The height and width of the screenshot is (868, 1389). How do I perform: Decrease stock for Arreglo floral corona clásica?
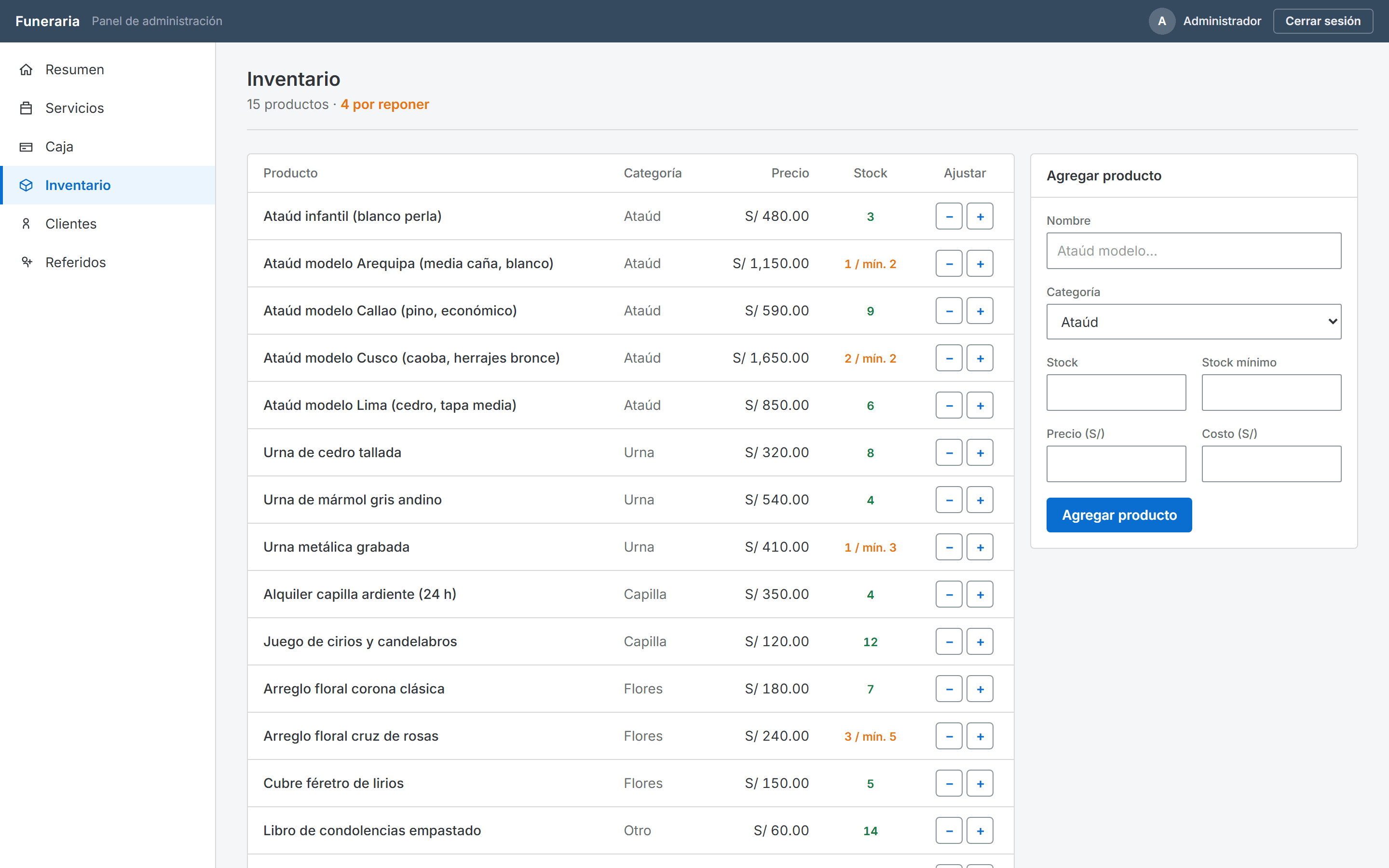click(949, 689)
